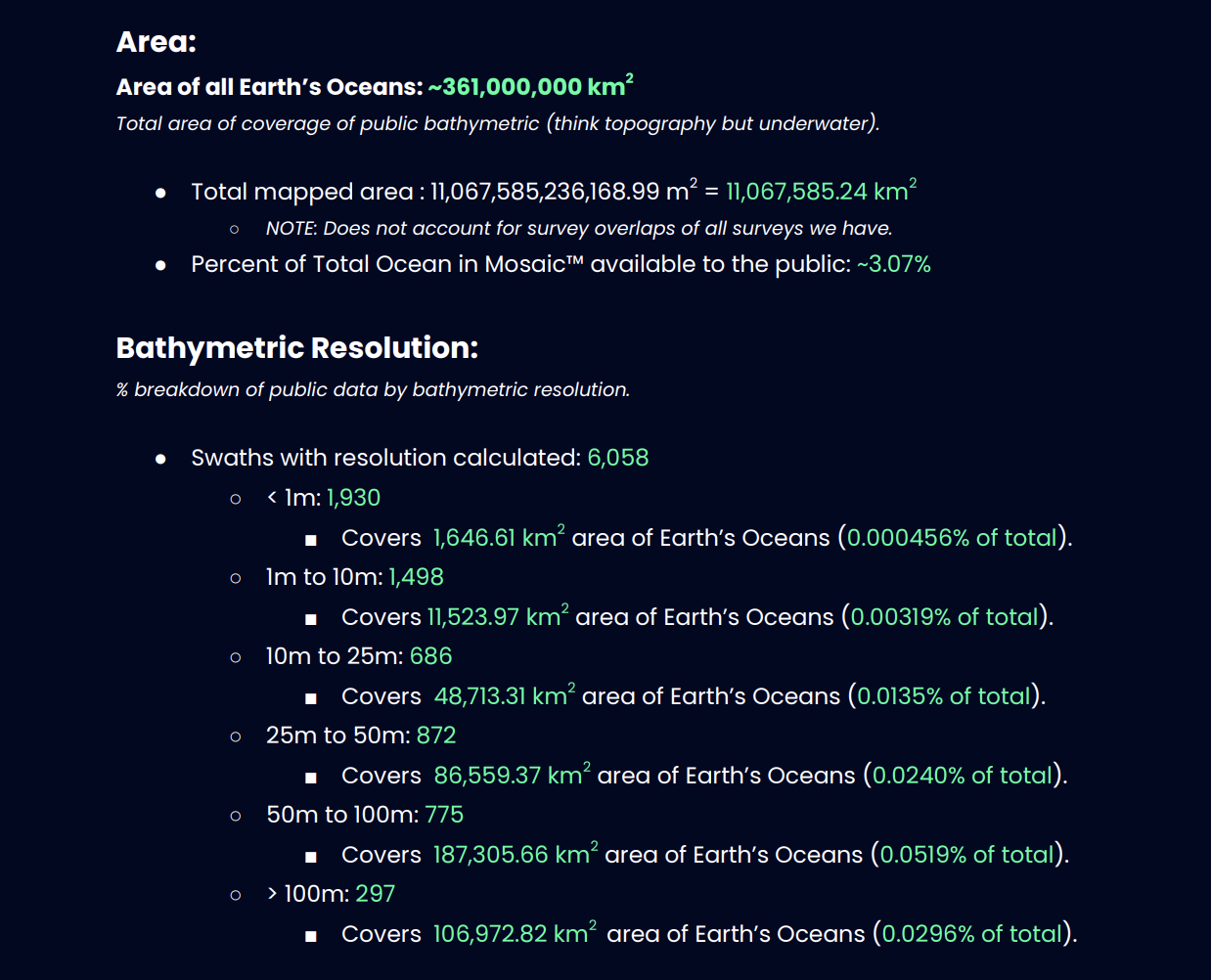Select the '6,058' swath count
Viewport: 1211px width, 980px height.
(x=618, y=458)
